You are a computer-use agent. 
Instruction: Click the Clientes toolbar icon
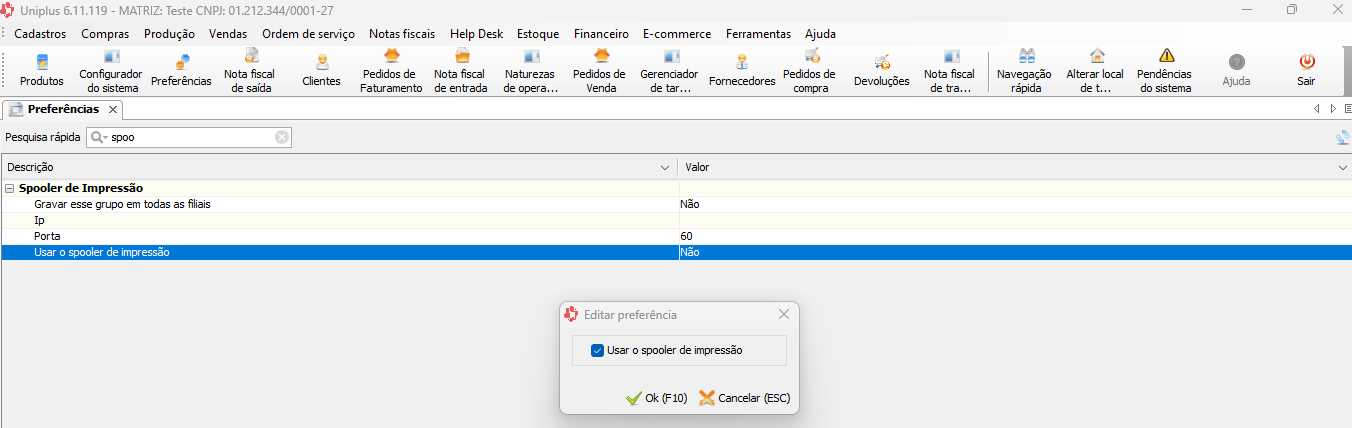(x=321, y=70)
